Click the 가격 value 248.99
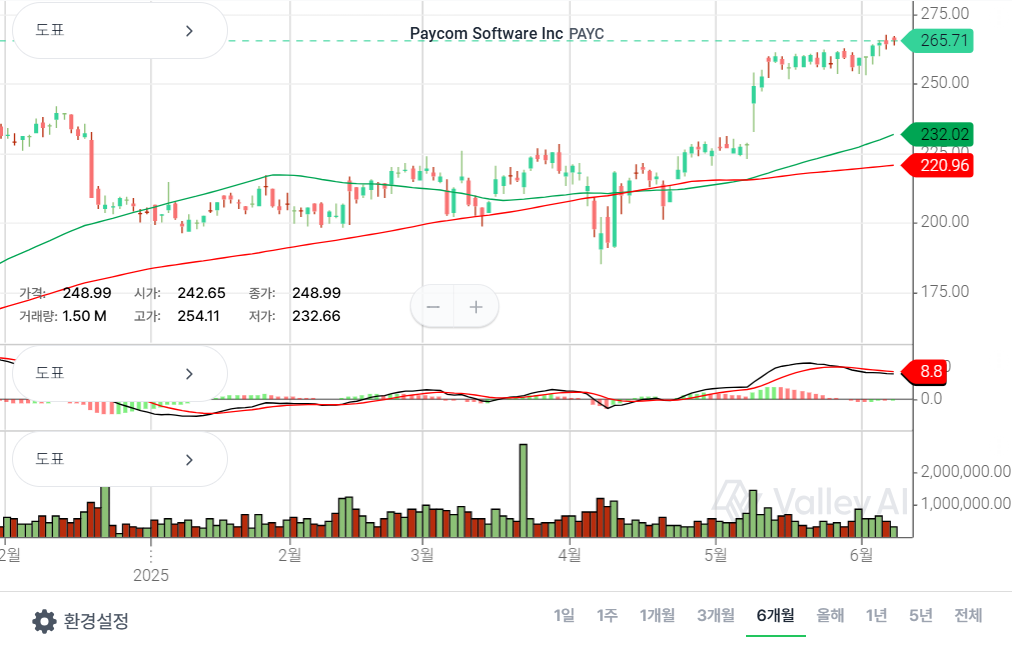The width and height of the screenshot is (1012, 646). click(x=87, y=293)
